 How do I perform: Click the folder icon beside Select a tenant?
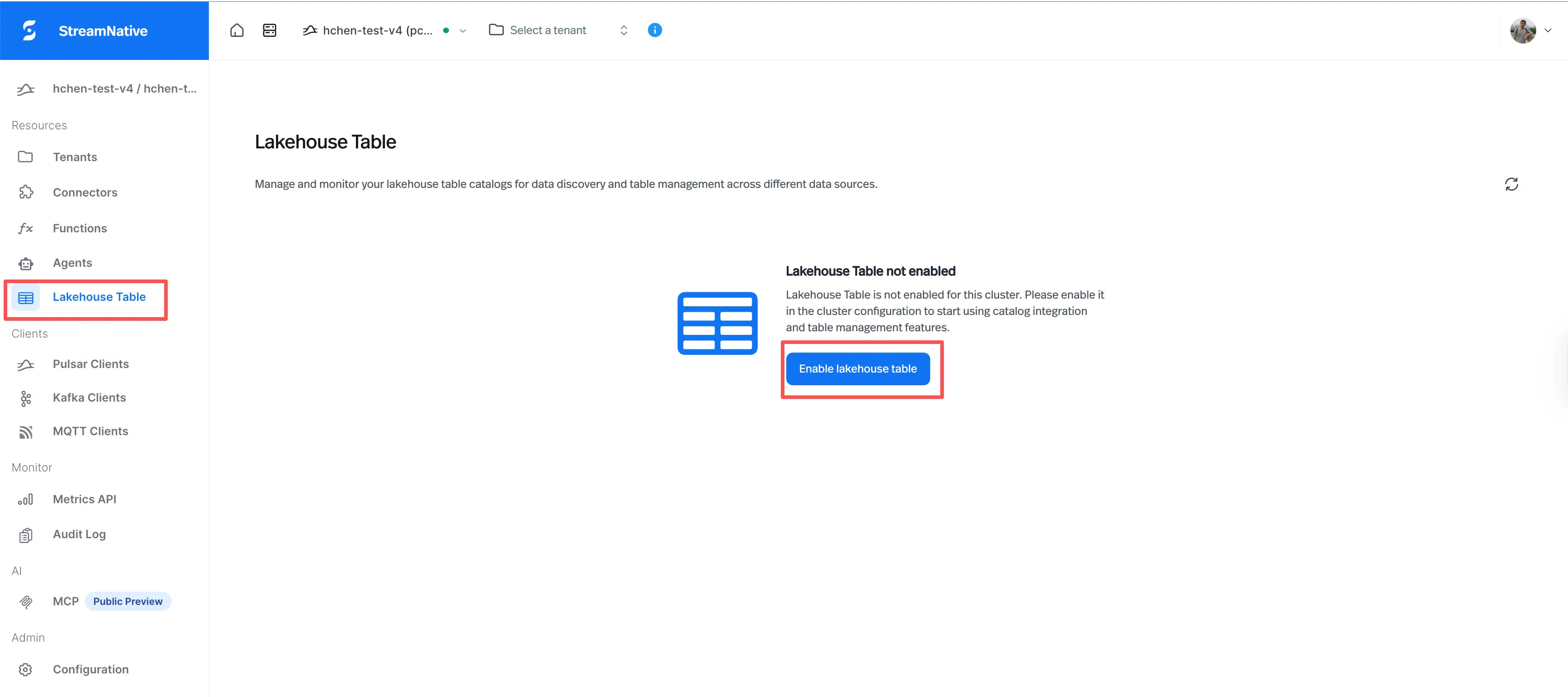click(496, 30)
